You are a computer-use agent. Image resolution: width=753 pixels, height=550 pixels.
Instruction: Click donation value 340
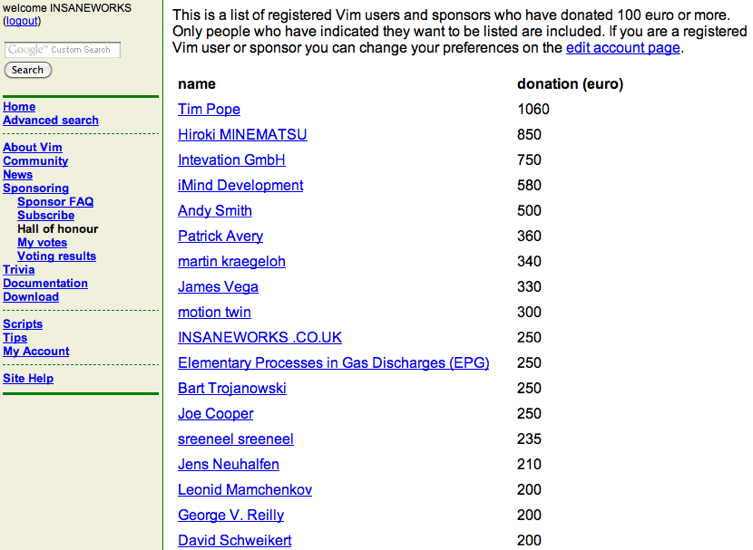(x=529, y=261)
